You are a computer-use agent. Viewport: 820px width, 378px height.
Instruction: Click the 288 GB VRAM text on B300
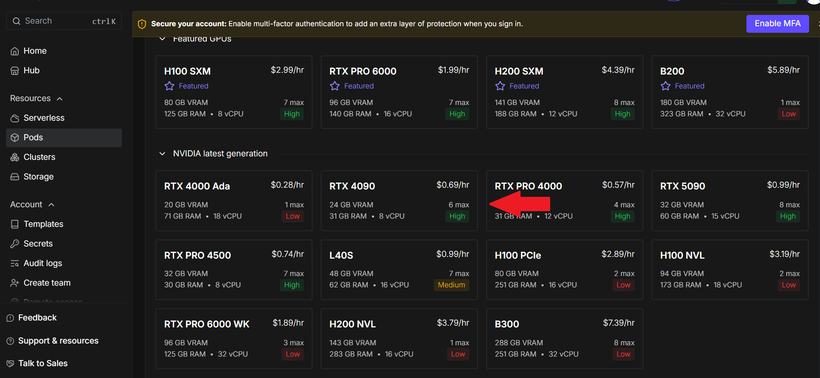[520, 342]
